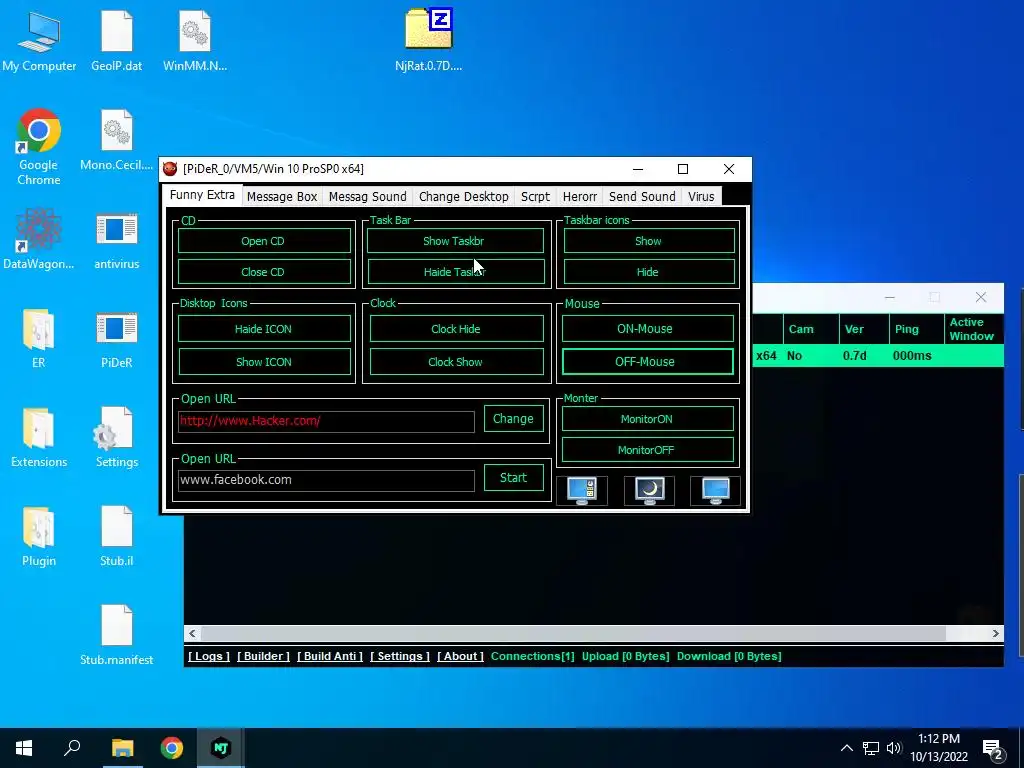Switch to the Send Sound tab
Screen dimensions: 1024x768
click(642, 197)
